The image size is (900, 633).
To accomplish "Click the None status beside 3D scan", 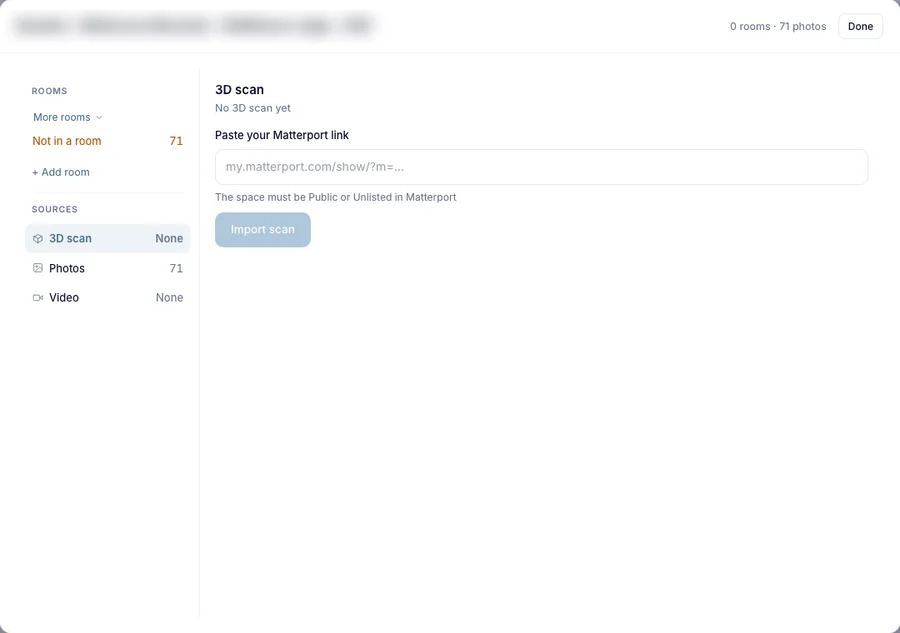I will 169,238.
